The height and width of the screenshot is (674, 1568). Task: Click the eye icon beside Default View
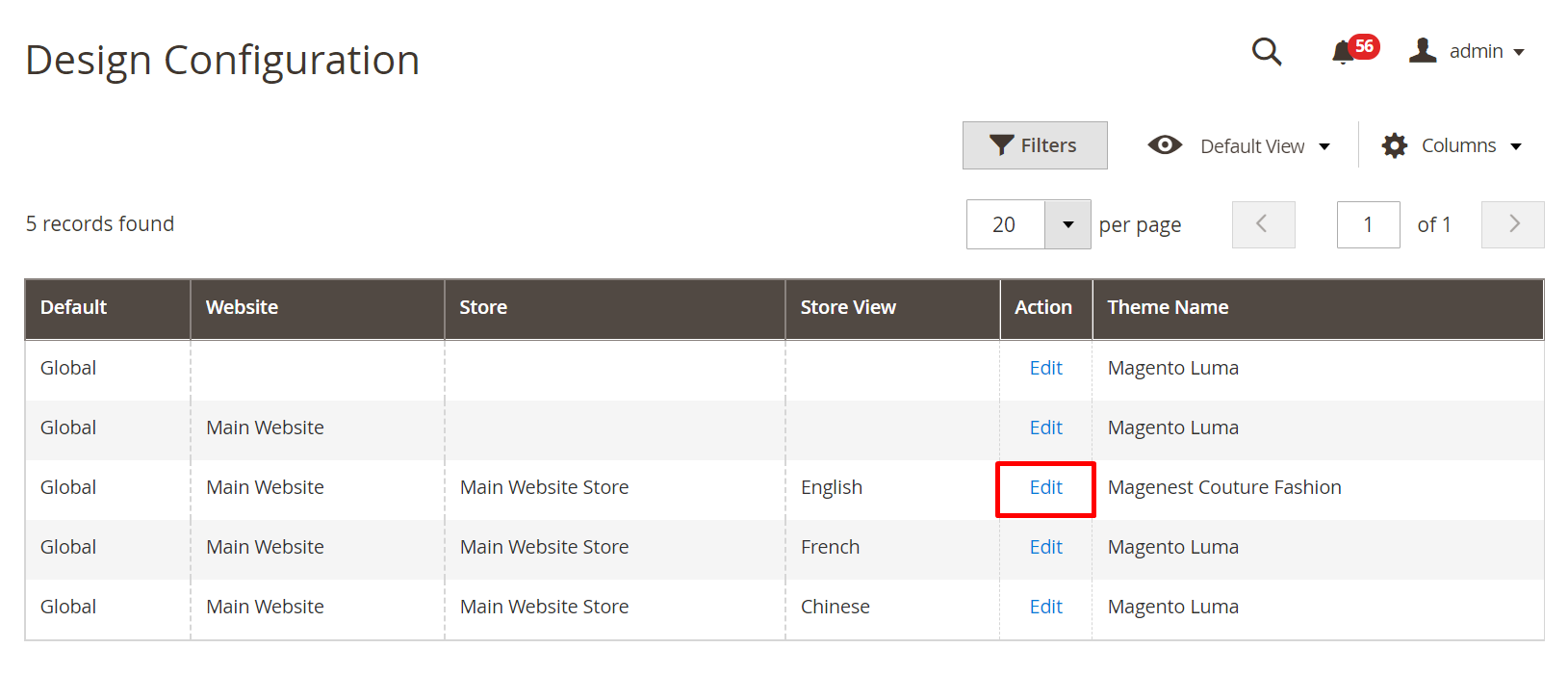coord(1165,145)
